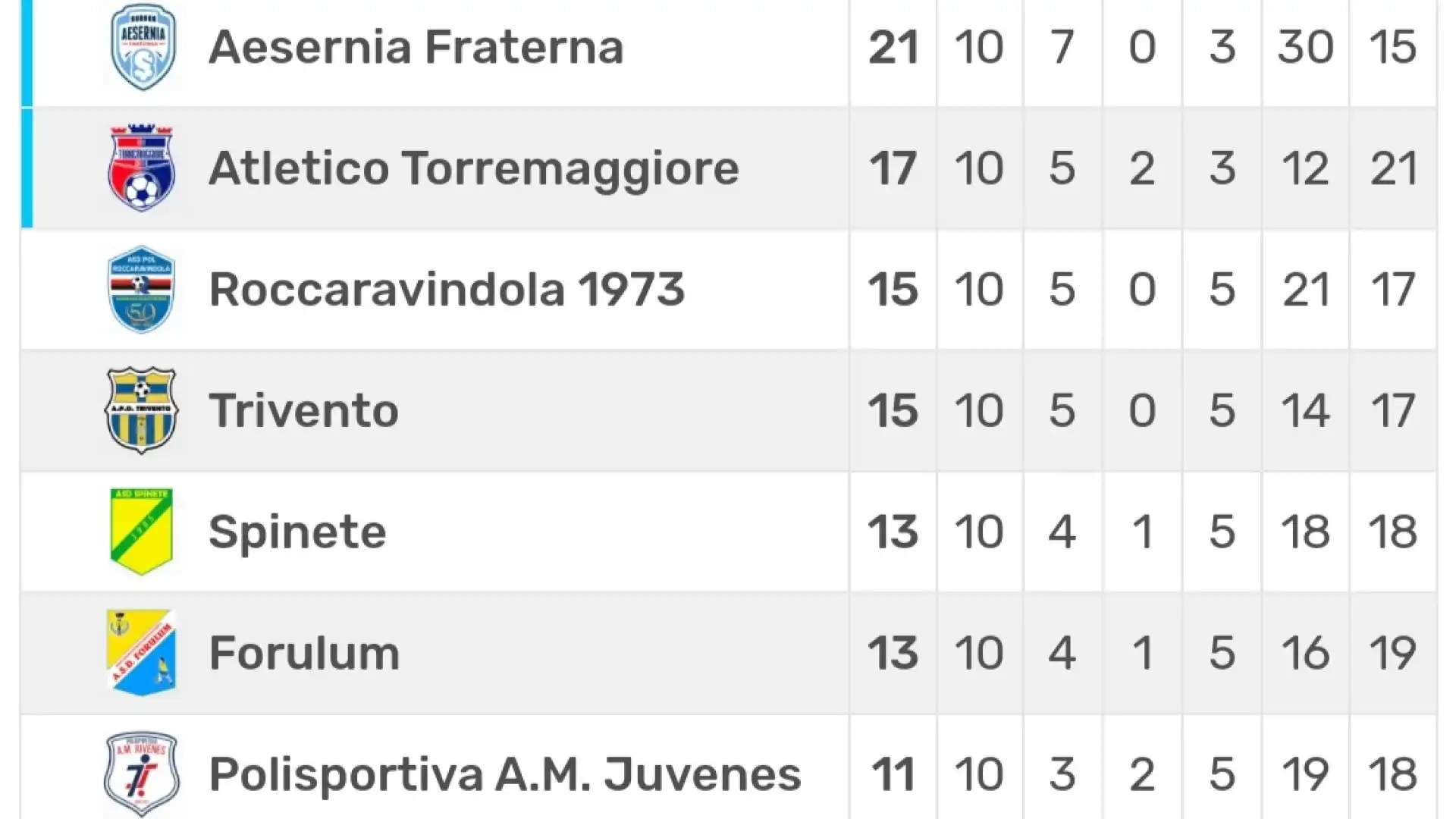Click Aesernia Fraterna's 21 points cell
This screenshot has width=1456, height=819.
(x=893, y=47)
